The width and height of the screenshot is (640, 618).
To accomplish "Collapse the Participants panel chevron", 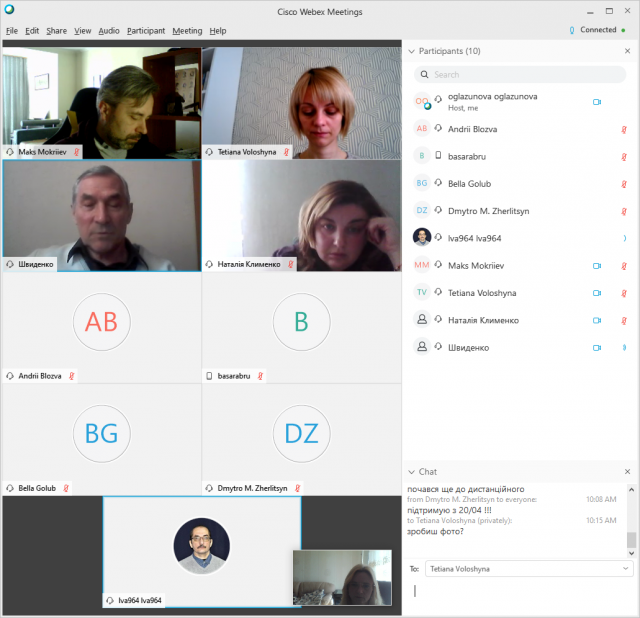I will tap(411, 51).
